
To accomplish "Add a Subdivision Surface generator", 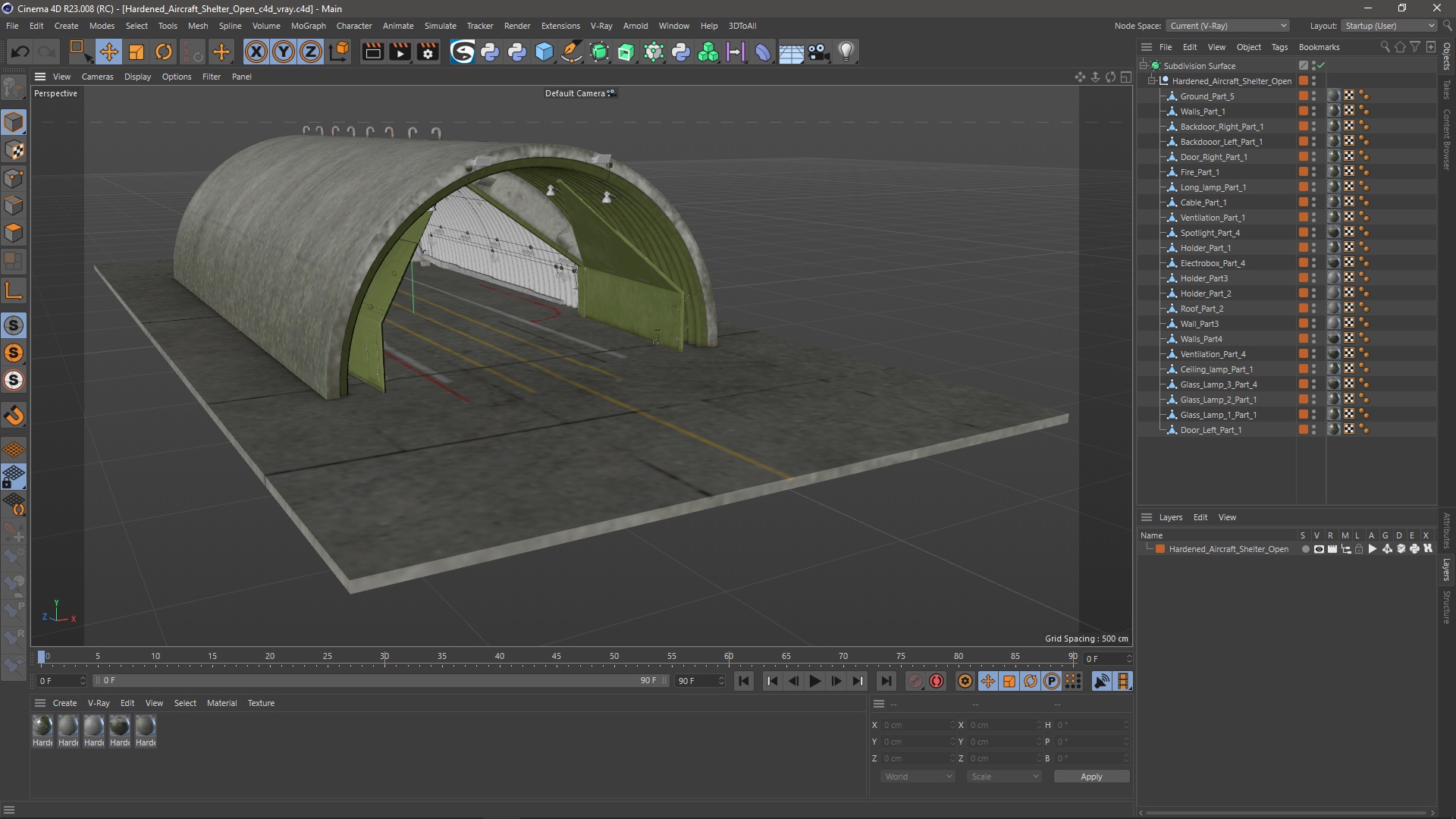I will (x=599, y=52).
